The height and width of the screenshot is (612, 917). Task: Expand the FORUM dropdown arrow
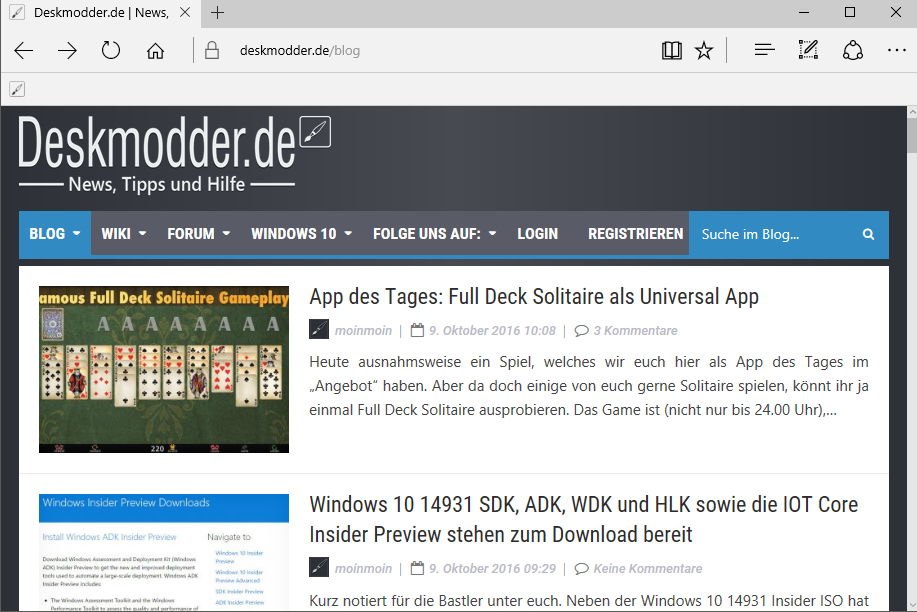tap(226, 233)
